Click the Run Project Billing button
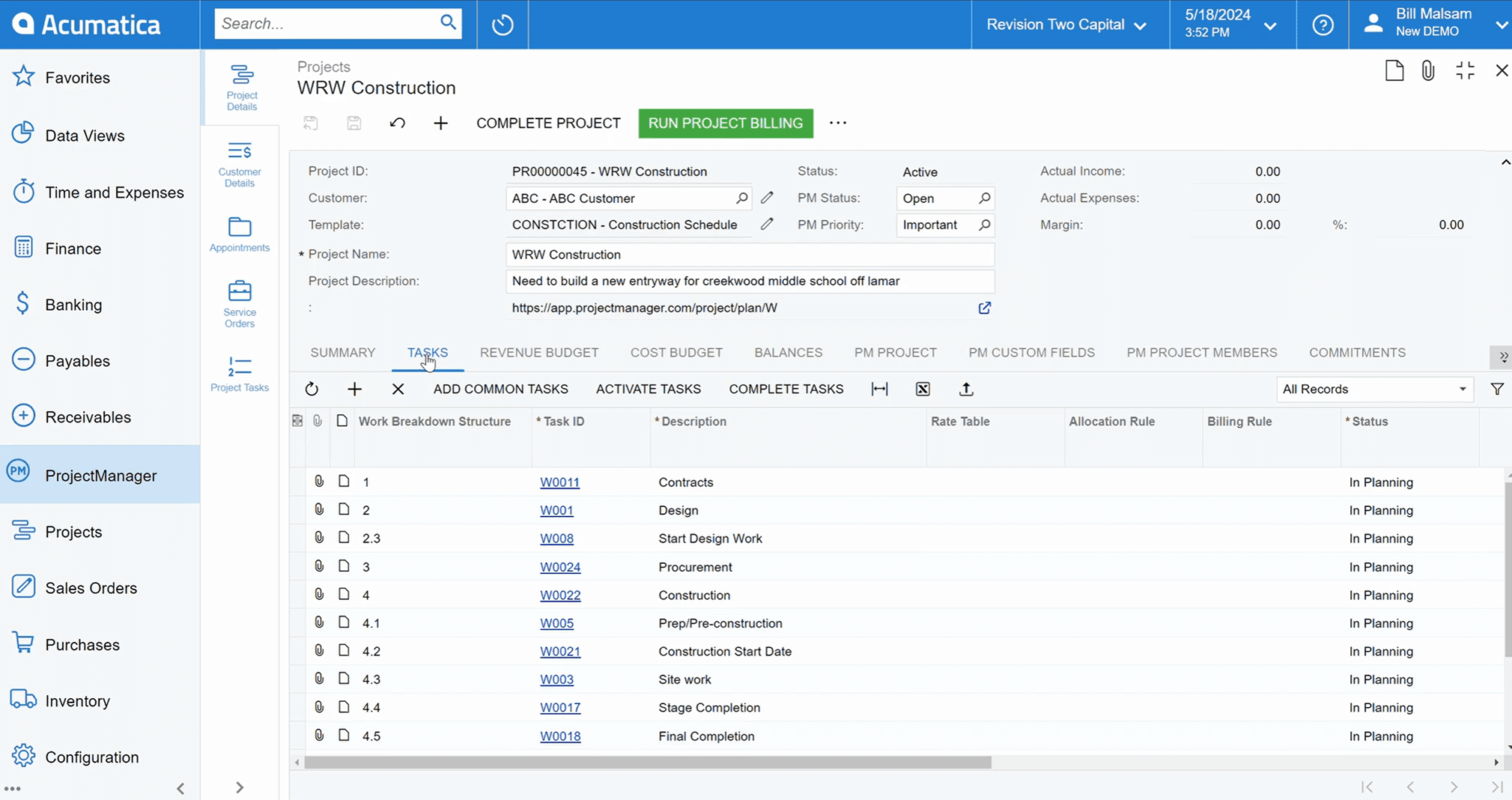This screenshot has height=800, width=1512. click(x=724, y=123)
